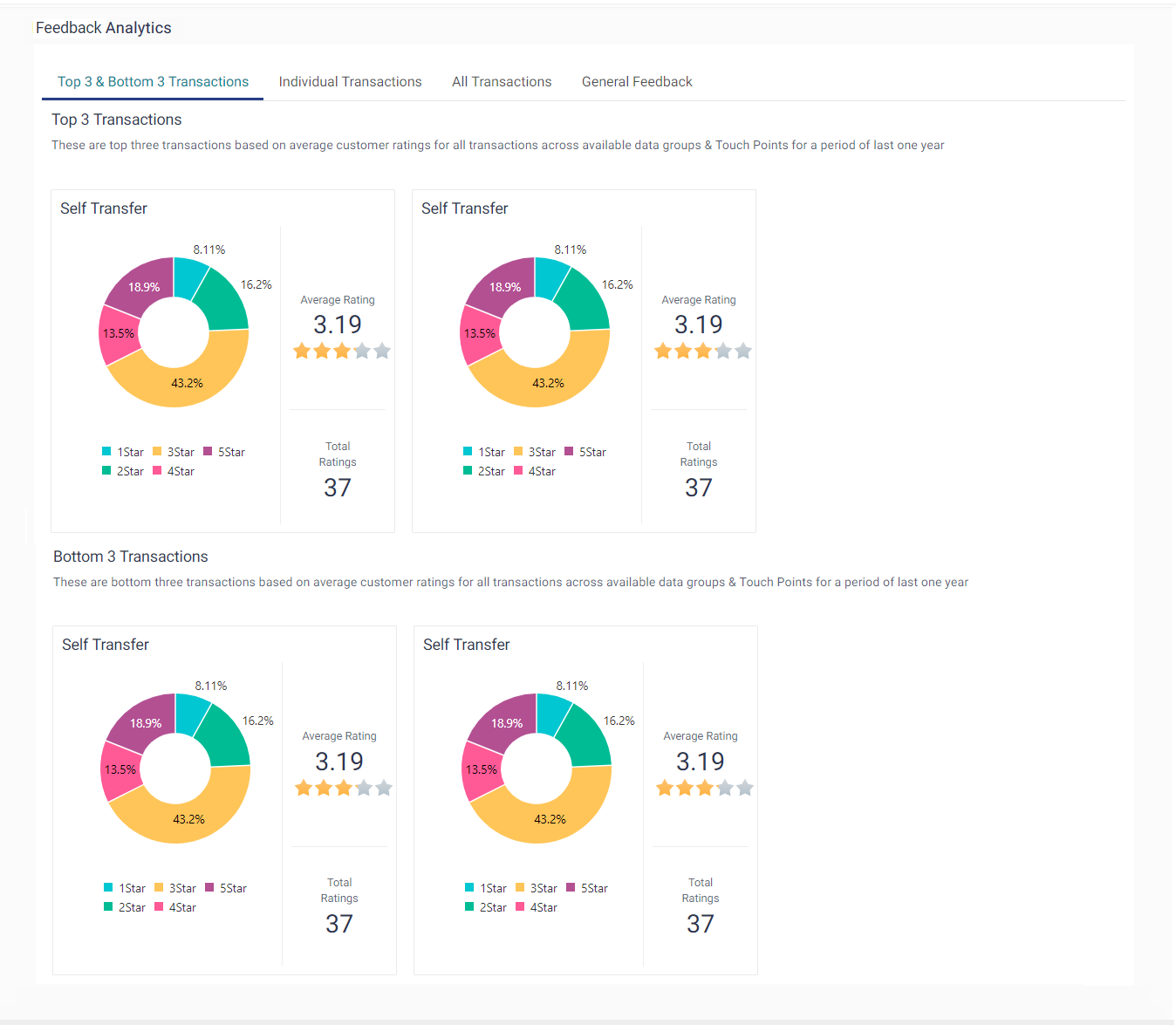This screenshot has height=1025, width=1176.
Task: Click 4Star pink legend marker in first Bottom 3 card
Action: [159, 907]
